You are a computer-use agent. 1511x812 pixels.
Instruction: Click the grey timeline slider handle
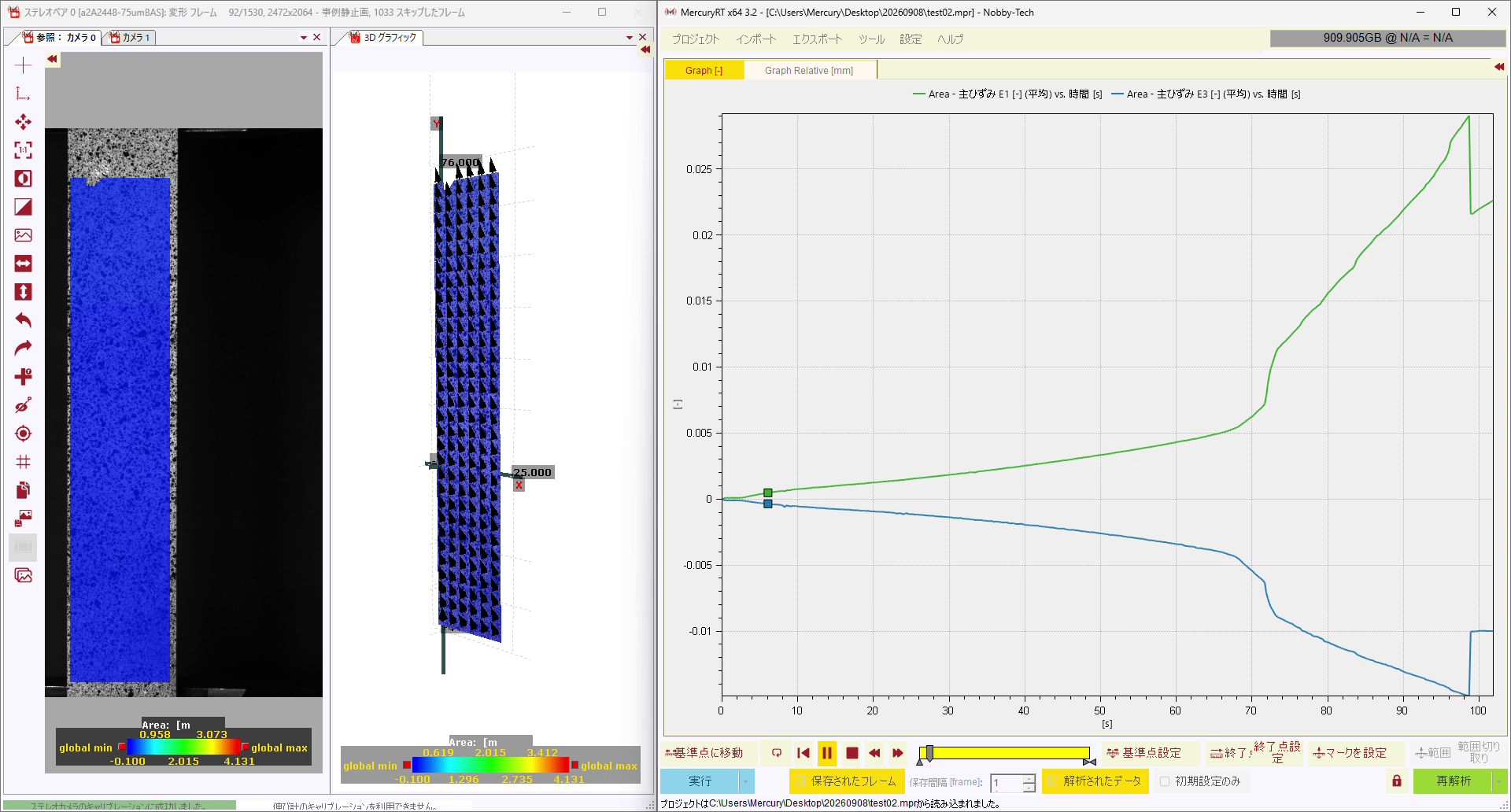(x=929, y=753)
